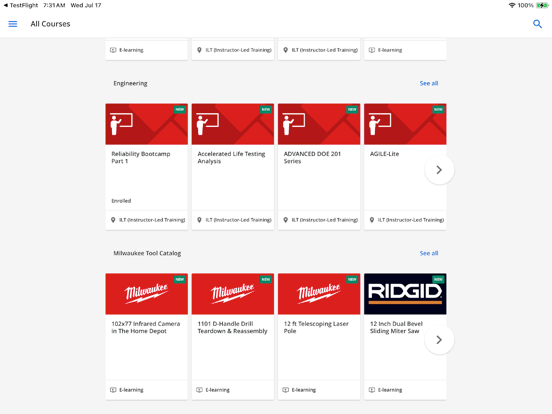552x414 pixels.
Task: Select 1101 D-Handle Drill Teardown title
Action: (232, 327)
